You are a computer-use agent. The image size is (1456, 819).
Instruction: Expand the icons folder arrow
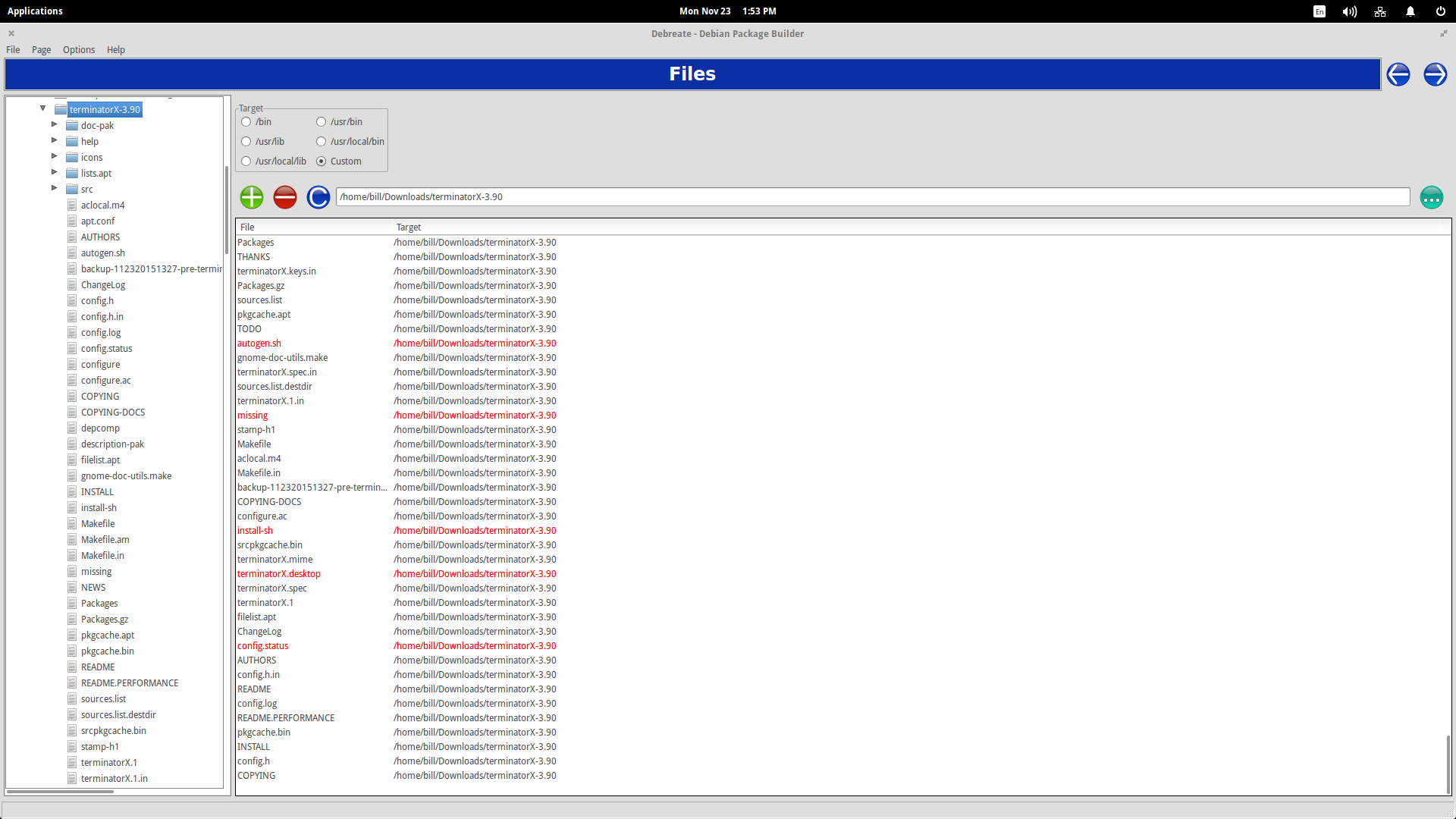click(x=54, y=156)
